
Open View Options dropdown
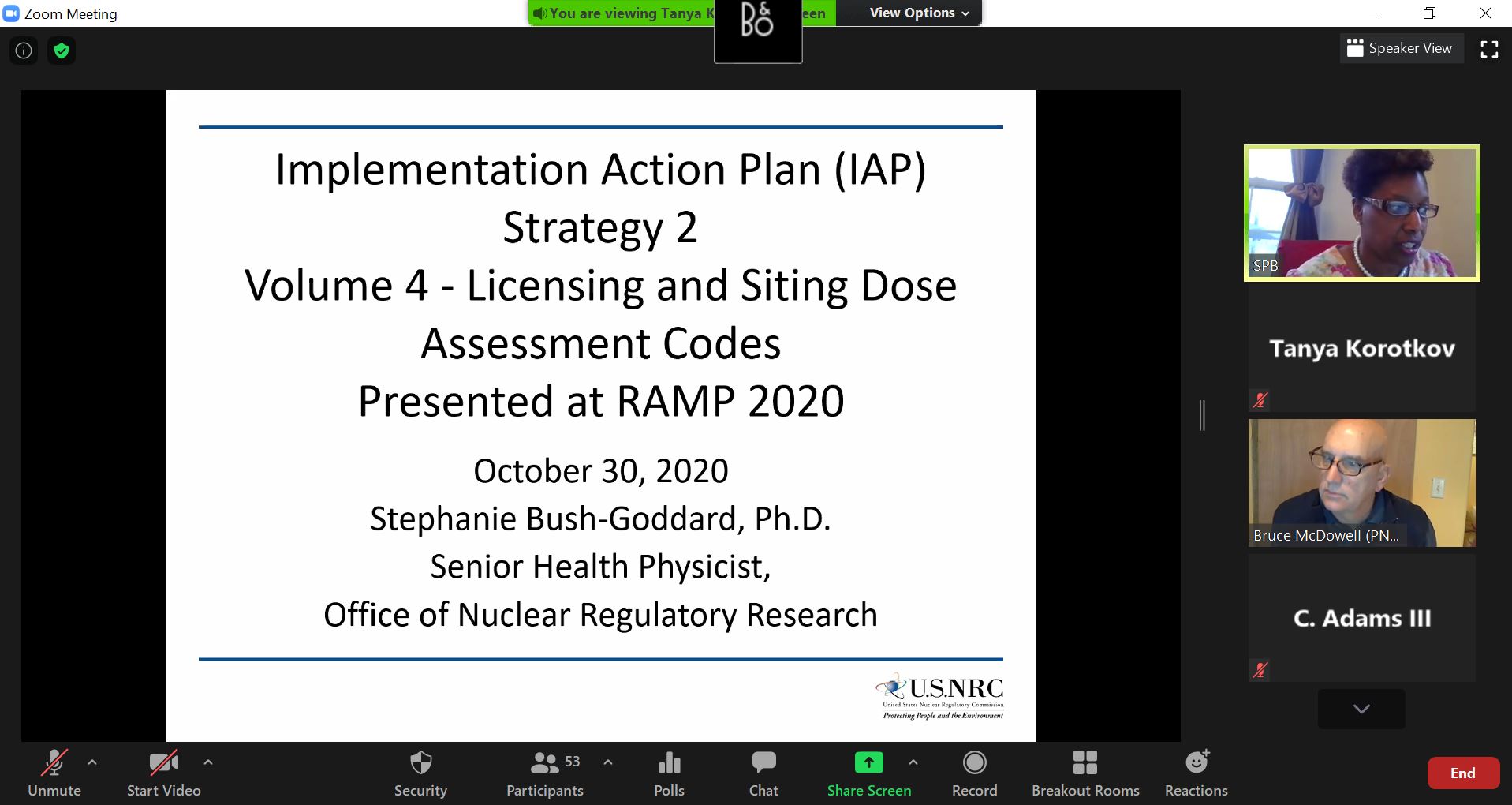click(x=919, y=13)
